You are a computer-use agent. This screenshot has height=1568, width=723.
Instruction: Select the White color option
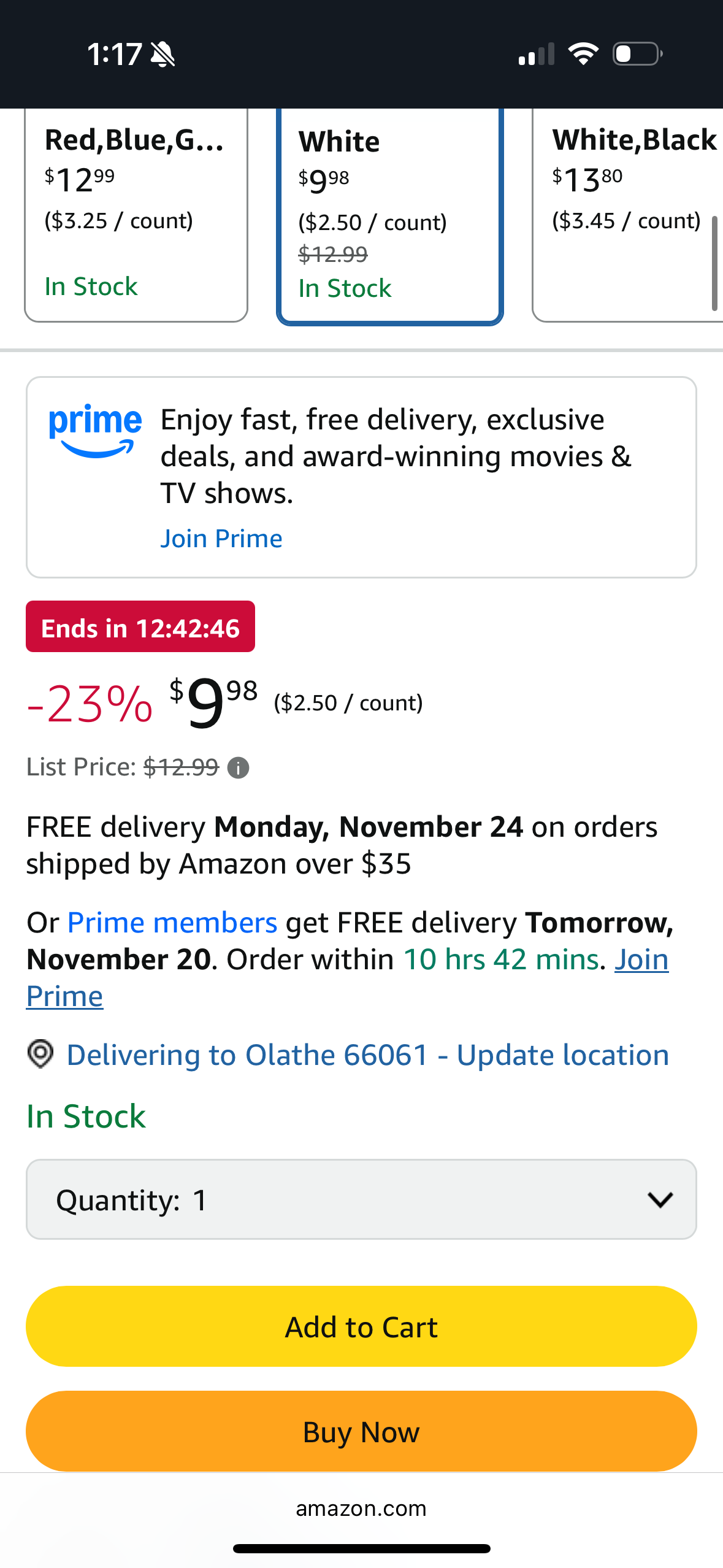coord(390,216)
